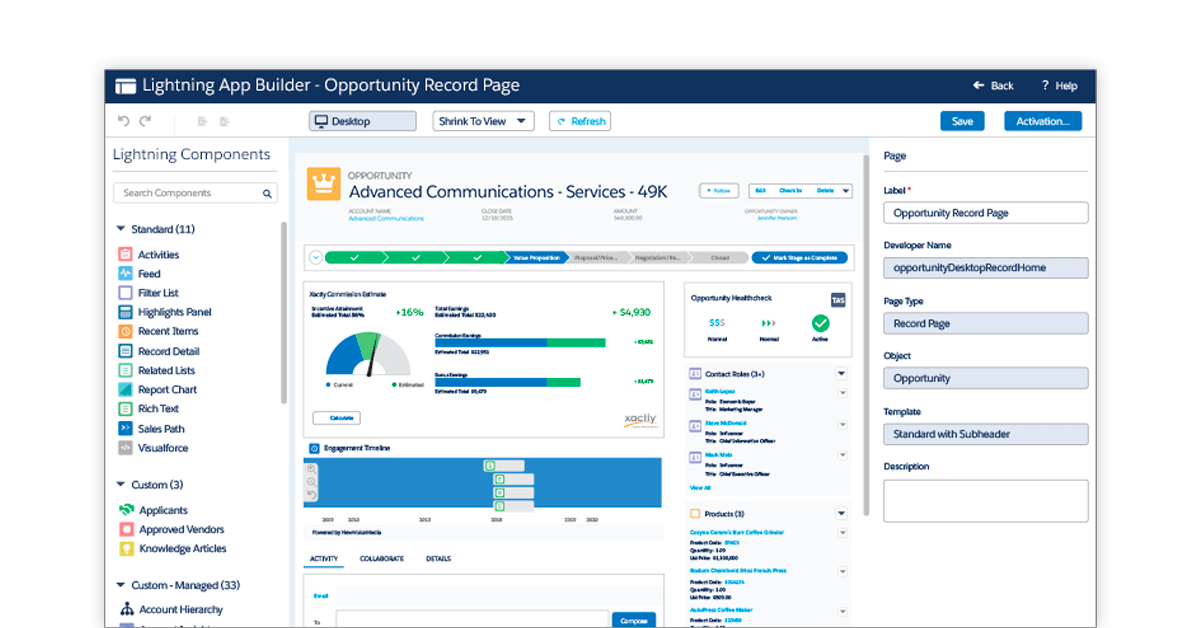Click the Visualforce component icon
This screenshot has height=628, width=1200.
pos(125,448)
